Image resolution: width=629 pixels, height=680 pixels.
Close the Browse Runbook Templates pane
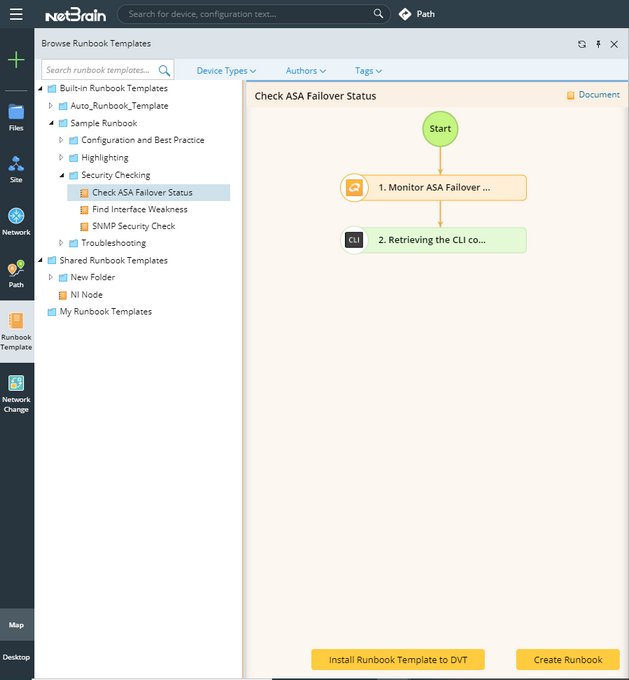point(614,44)
